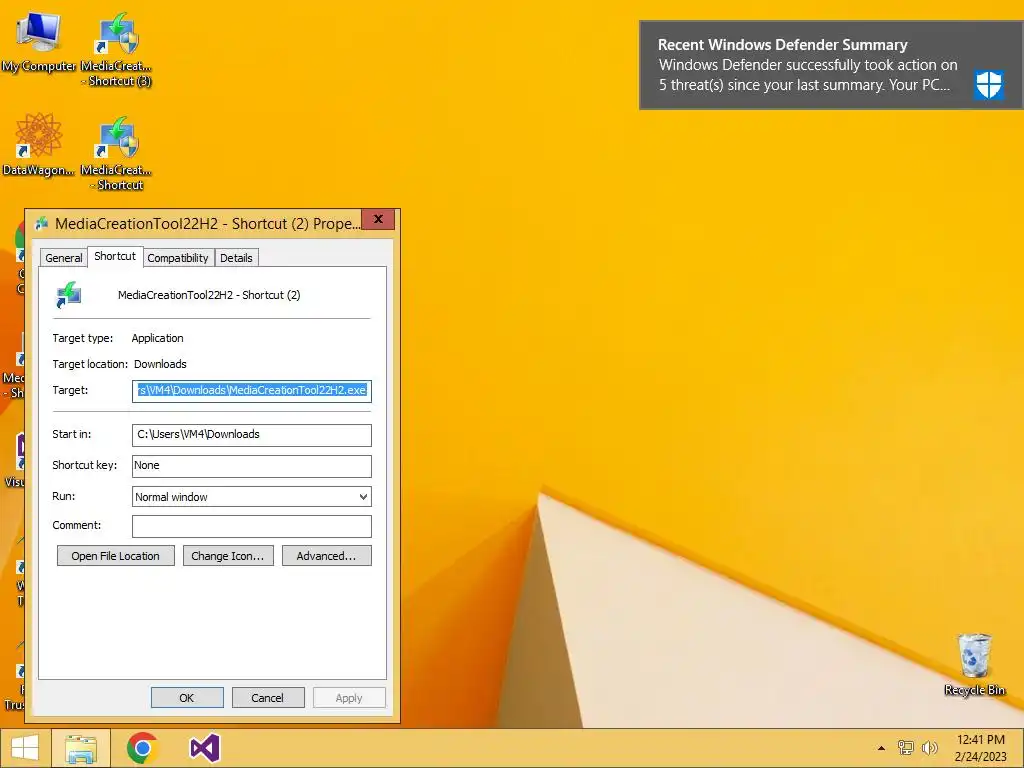This screenshot has width=1024, height=768.
Task: Click the Cancel button
Action: [x=268, y=697]
